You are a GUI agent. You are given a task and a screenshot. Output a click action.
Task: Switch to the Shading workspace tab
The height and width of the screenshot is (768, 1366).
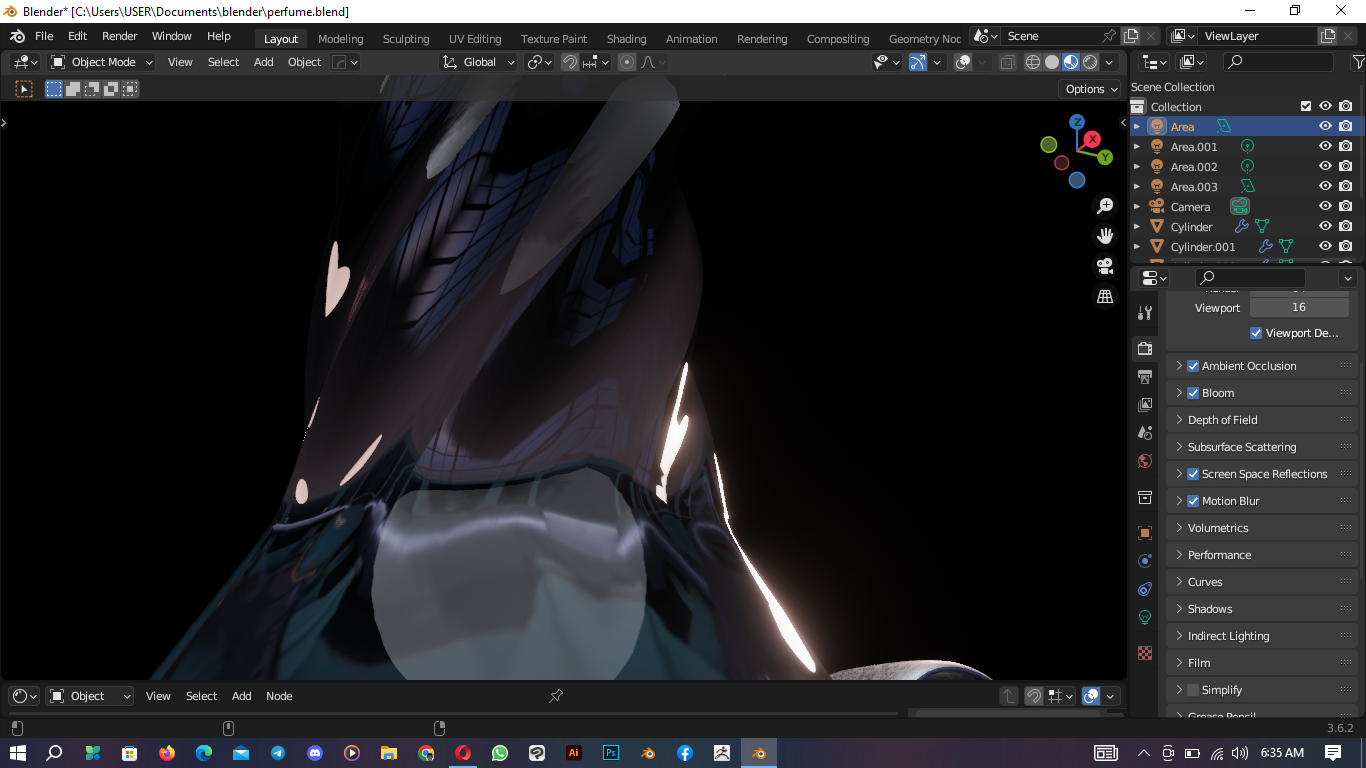pyautogui.click(x=626, y=39)
